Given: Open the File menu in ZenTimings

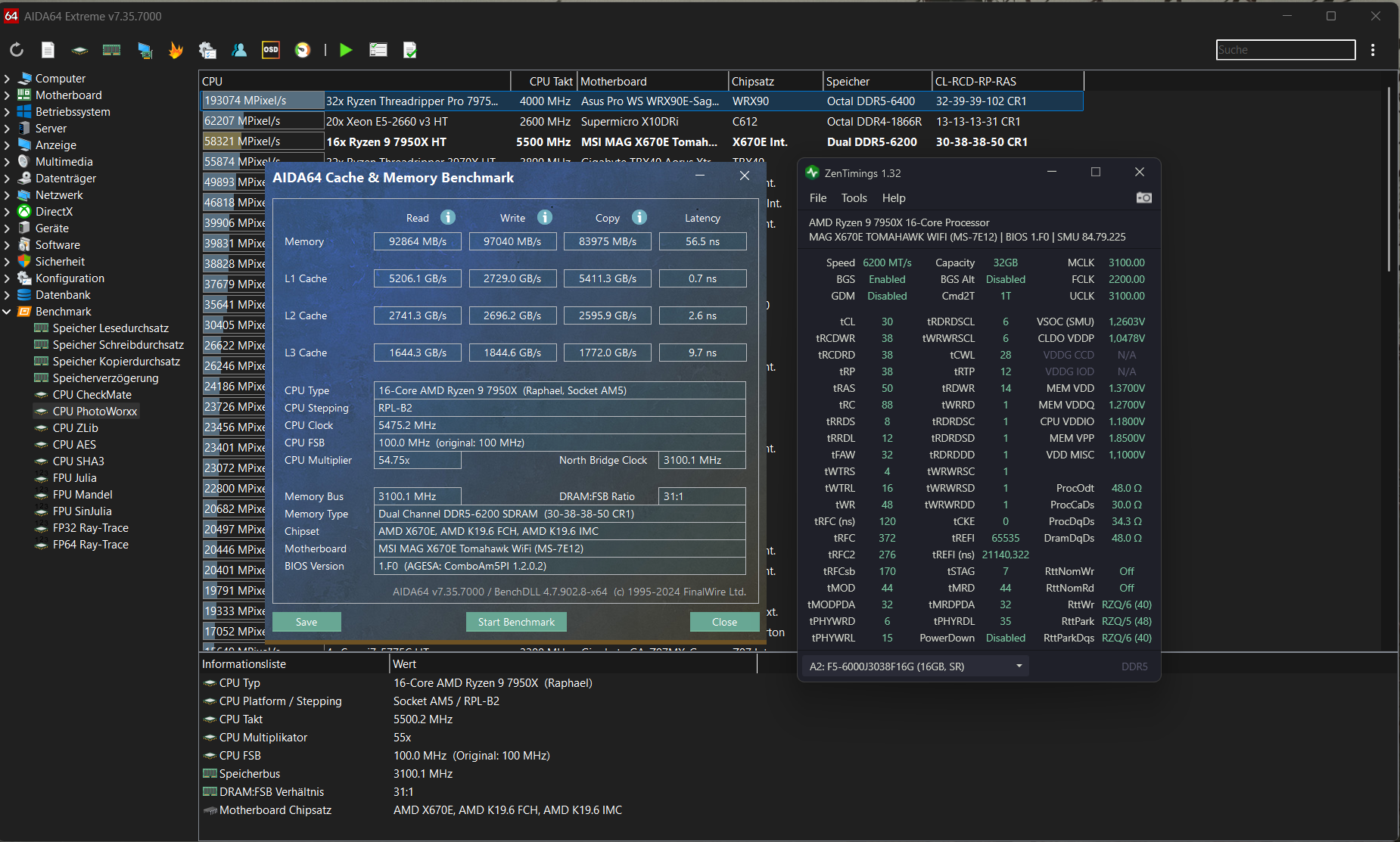Looking at the screenshot, I should [818, 198].
